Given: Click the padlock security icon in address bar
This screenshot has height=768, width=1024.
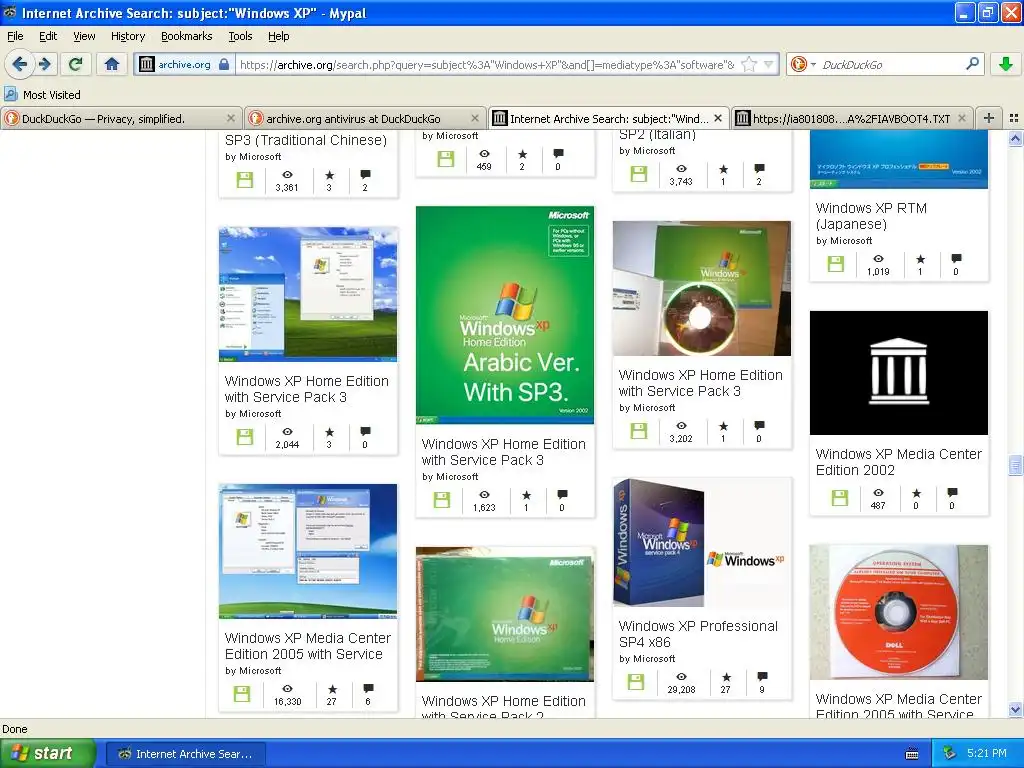Looking at the screenshot, I should 223,64.
